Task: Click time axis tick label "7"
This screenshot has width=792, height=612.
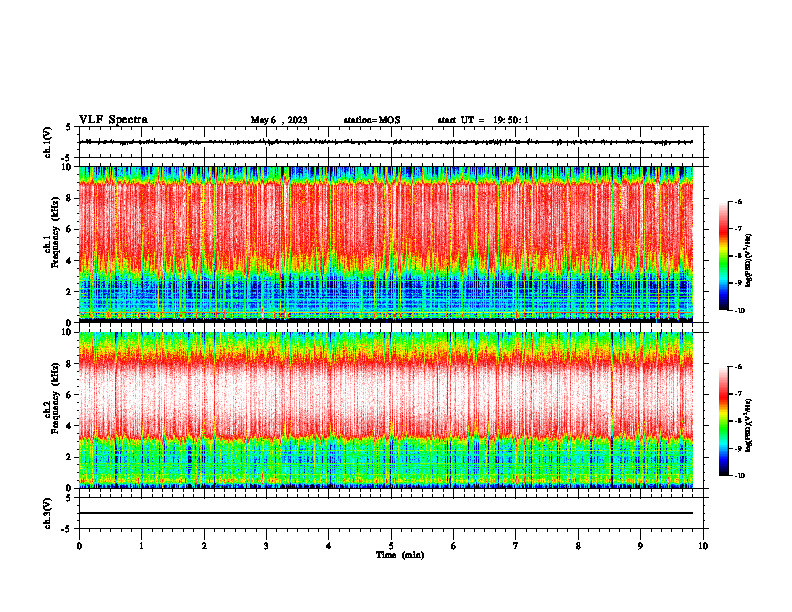Action: point(516,546)
